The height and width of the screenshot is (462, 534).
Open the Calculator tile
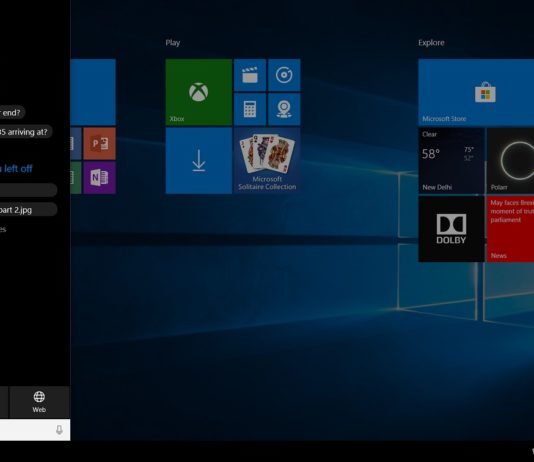click(250, 109)
